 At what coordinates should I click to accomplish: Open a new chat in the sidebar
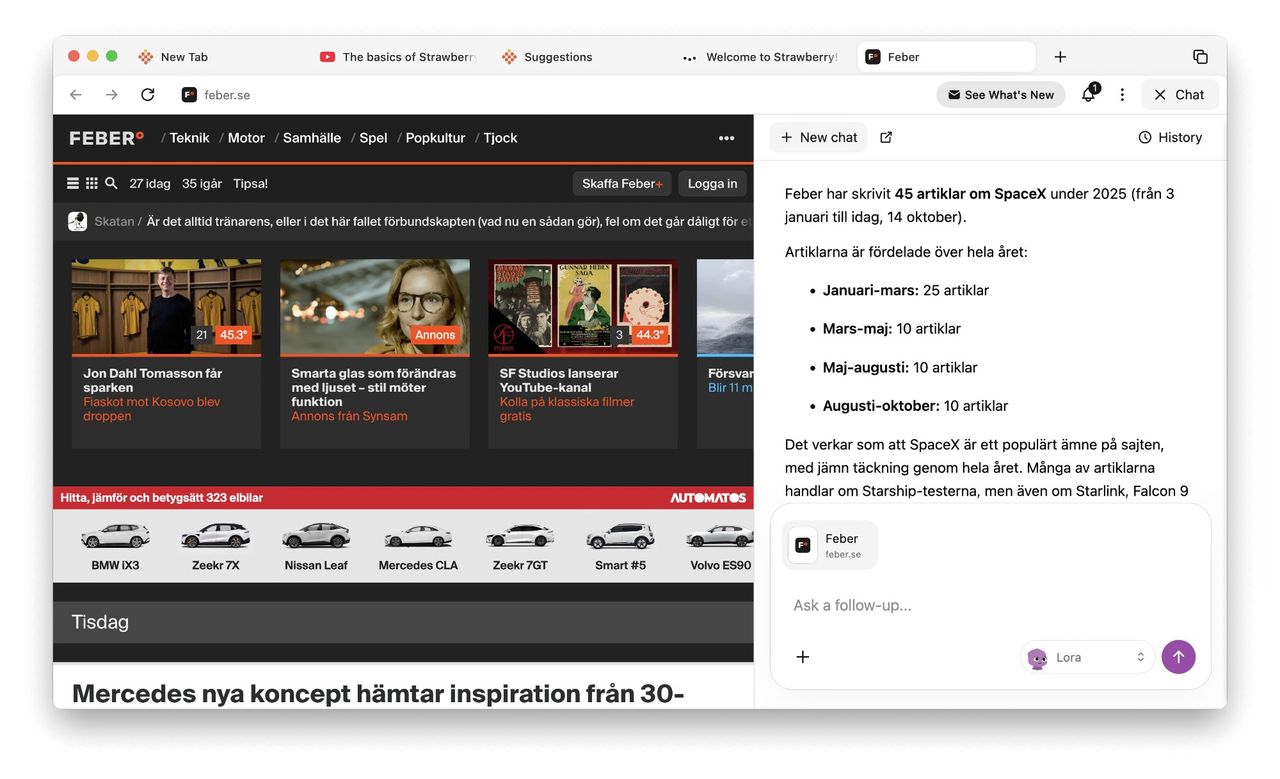(817, 137)
